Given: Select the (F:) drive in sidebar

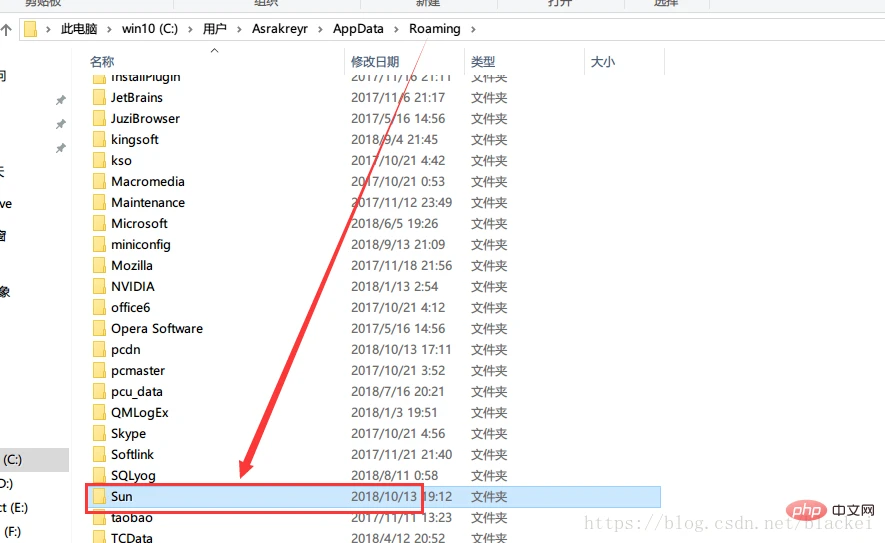Looking at the screenshot, I should [x=12, y=531].
